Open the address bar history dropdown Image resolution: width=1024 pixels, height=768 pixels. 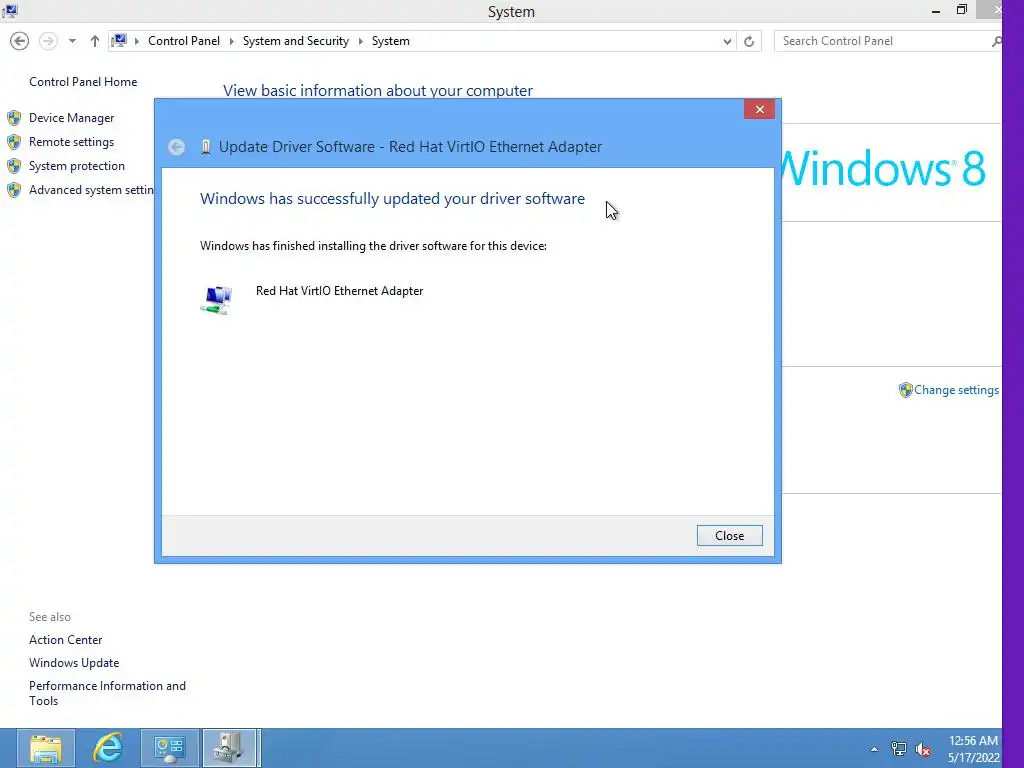[727, 41]
